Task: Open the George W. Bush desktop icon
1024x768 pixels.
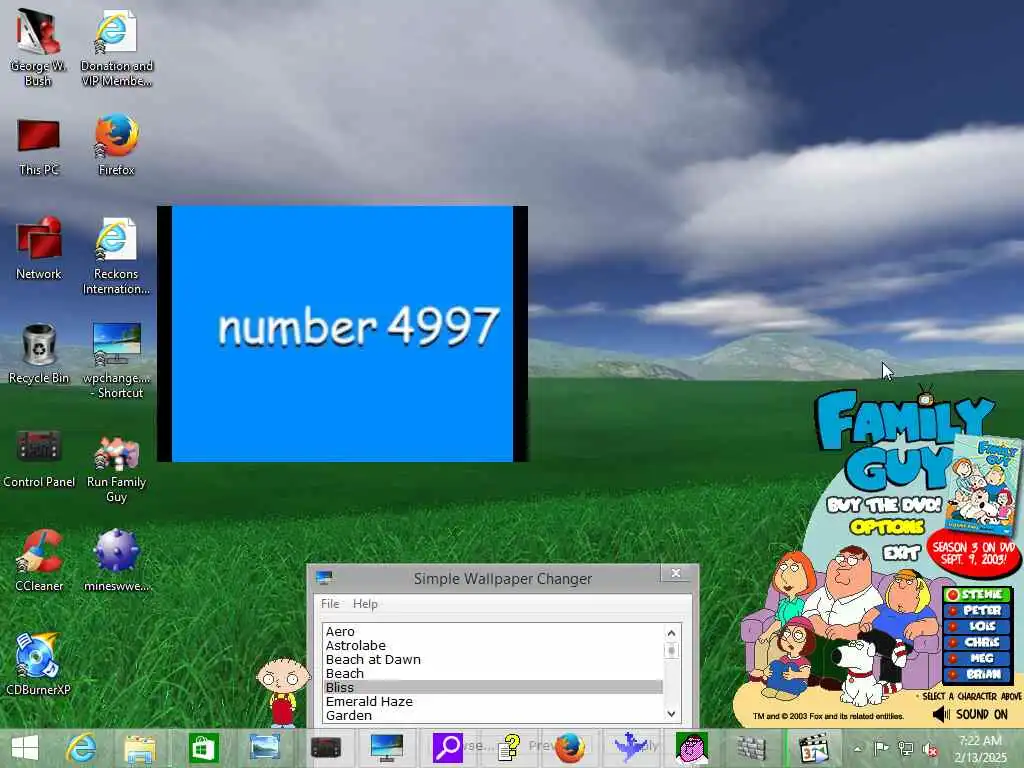Action: 38,47
